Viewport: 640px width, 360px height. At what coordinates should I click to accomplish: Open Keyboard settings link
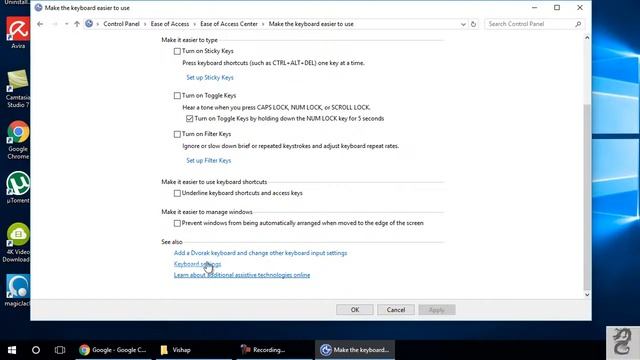click(x=198, y=264)
